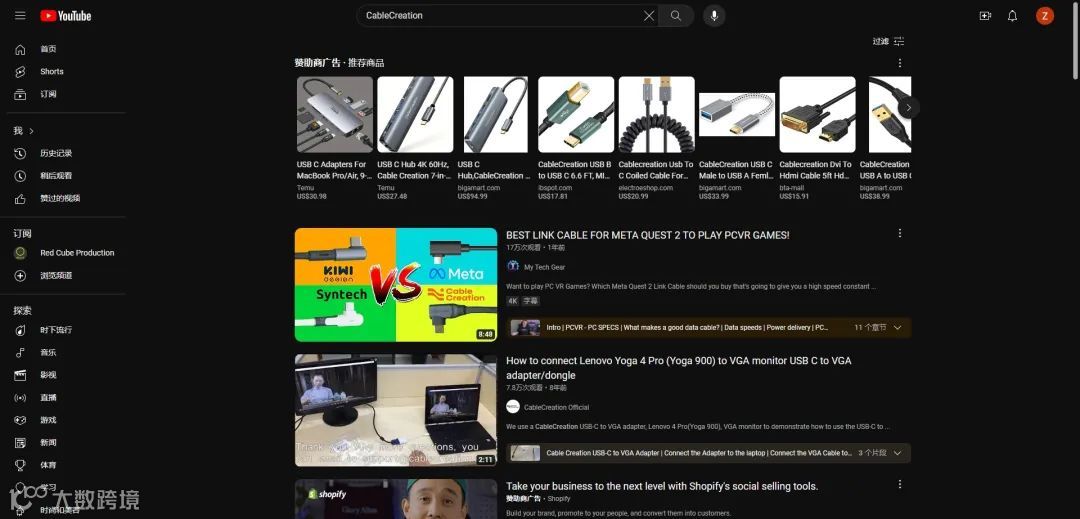The width and height of the screenshot is (1080, 519).
Task: Clear the search box with the X
Action: tap(649, 16)
